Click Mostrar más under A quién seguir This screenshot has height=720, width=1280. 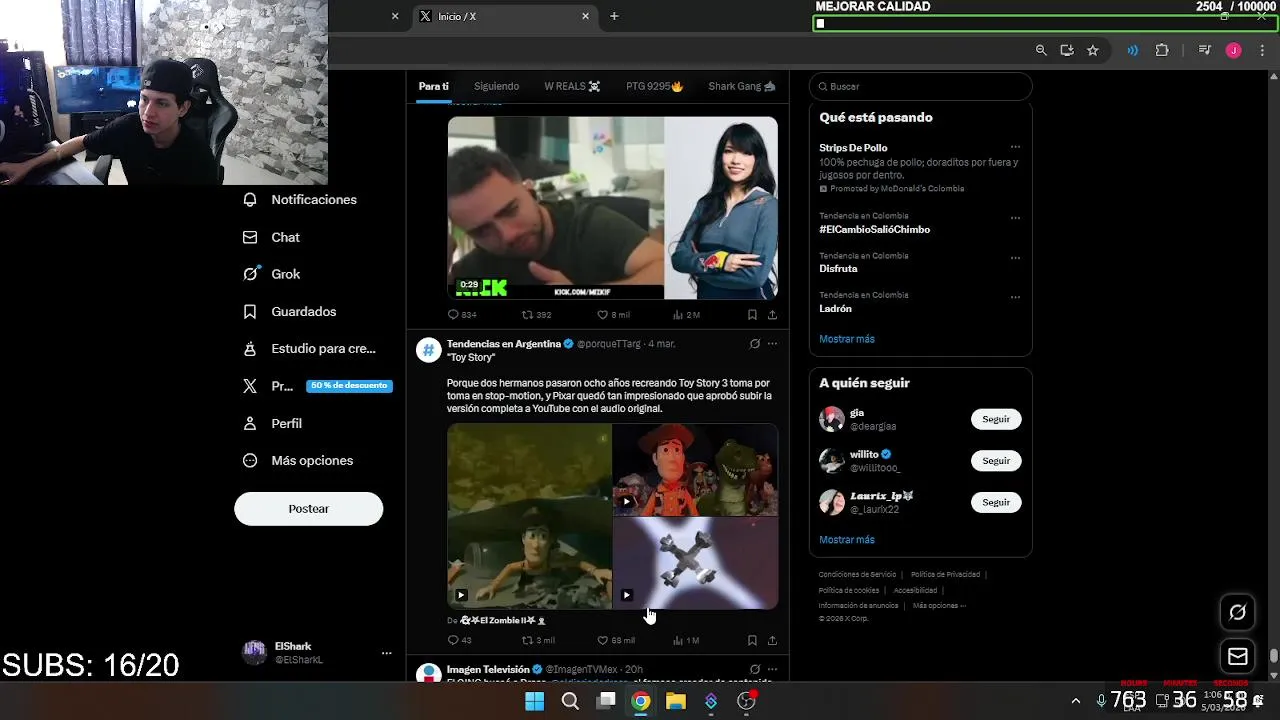pyautogui.click(x=847, y=540)
